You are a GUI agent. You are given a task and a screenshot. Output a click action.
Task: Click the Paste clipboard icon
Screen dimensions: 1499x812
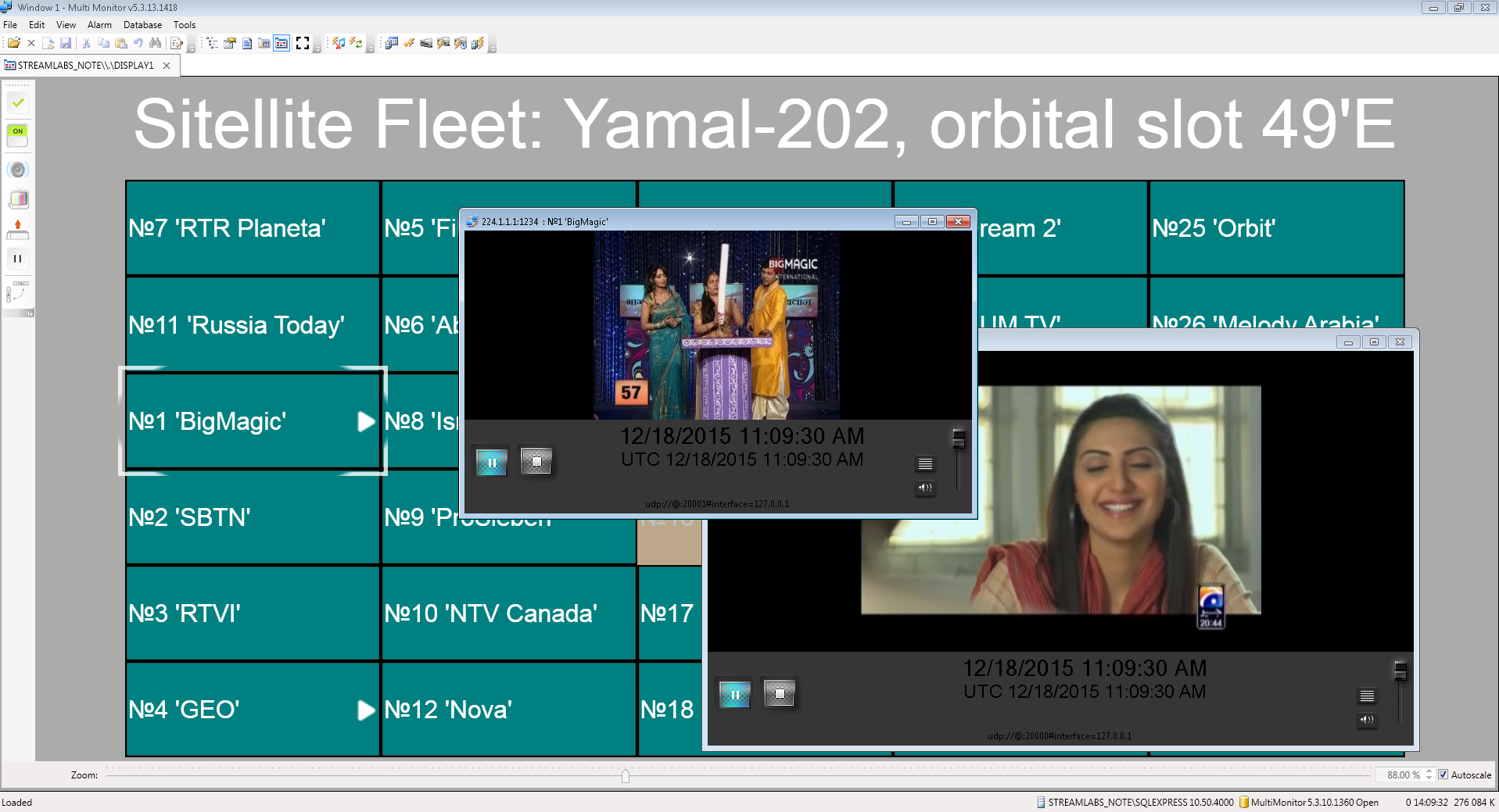[x=121, y=43]
